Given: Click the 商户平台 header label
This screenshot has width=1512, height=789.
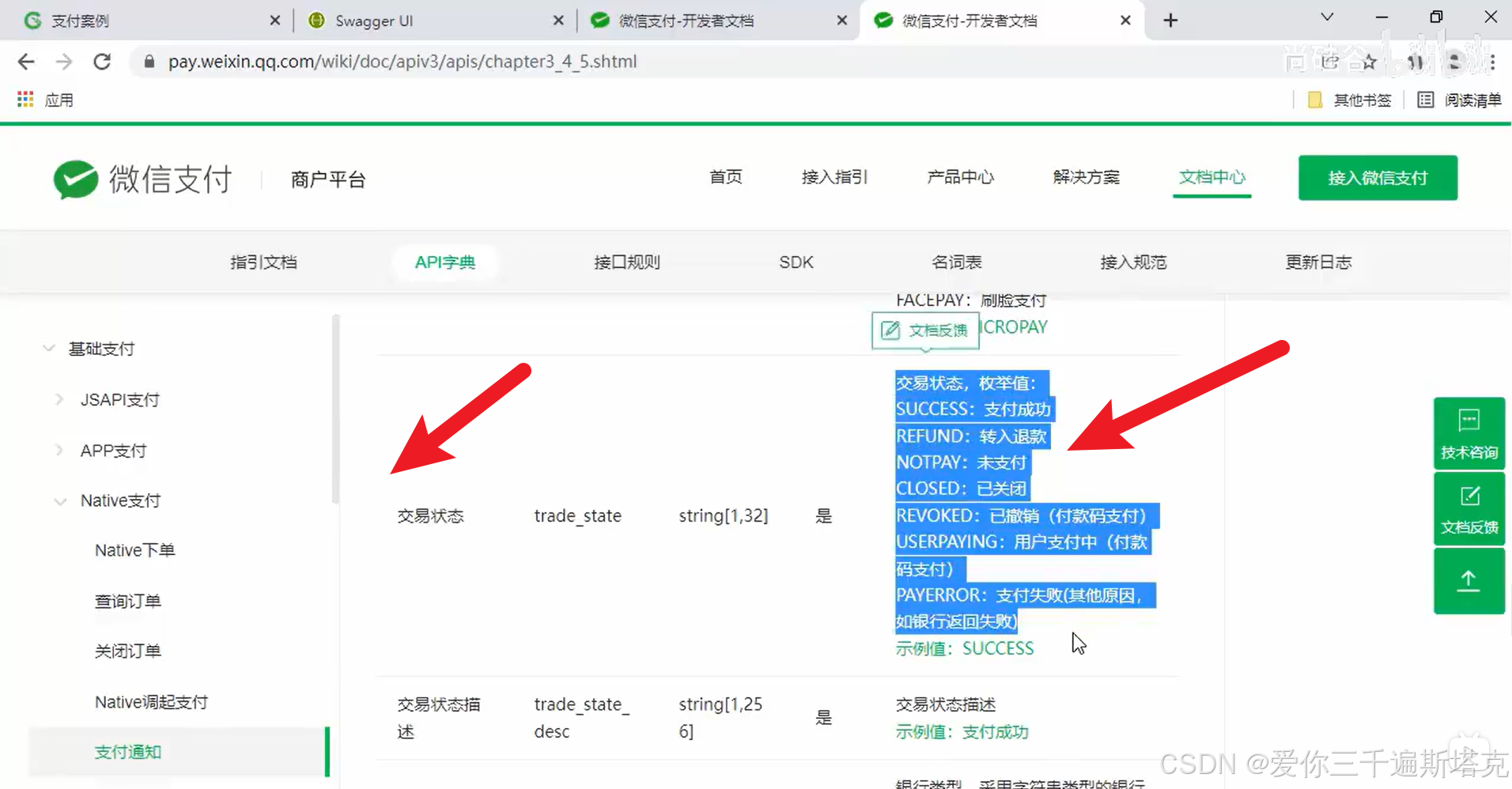Looking at the screenshot, I should point(327,179).
